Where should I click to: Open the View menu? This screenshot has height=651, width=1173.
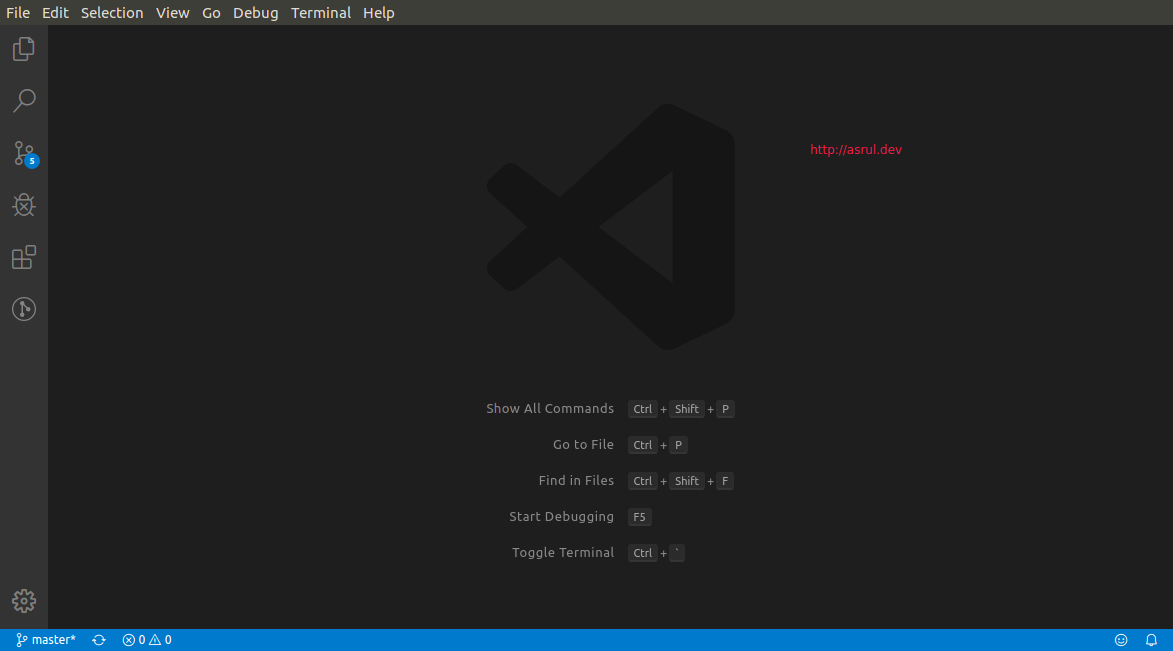click(173, 13)
